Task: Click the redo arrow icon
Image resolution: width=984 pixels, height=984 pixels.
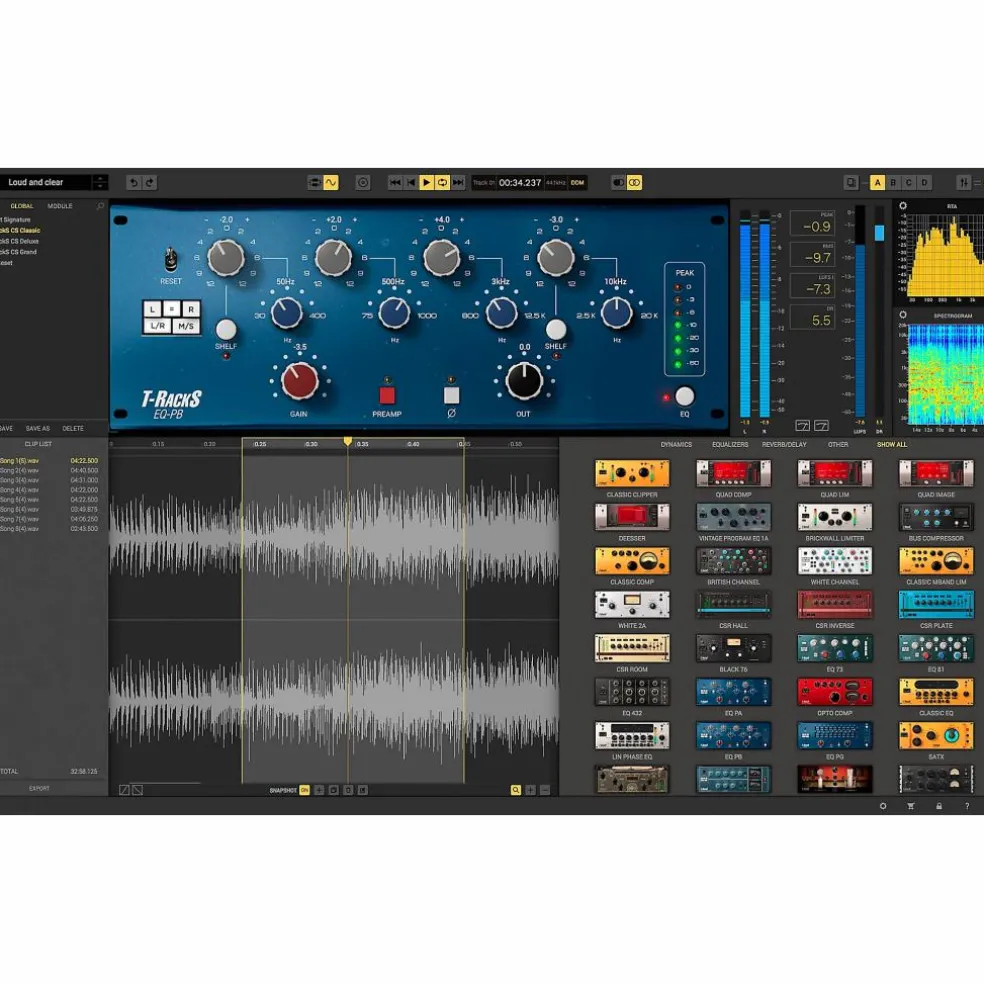Action: point(149,183)
